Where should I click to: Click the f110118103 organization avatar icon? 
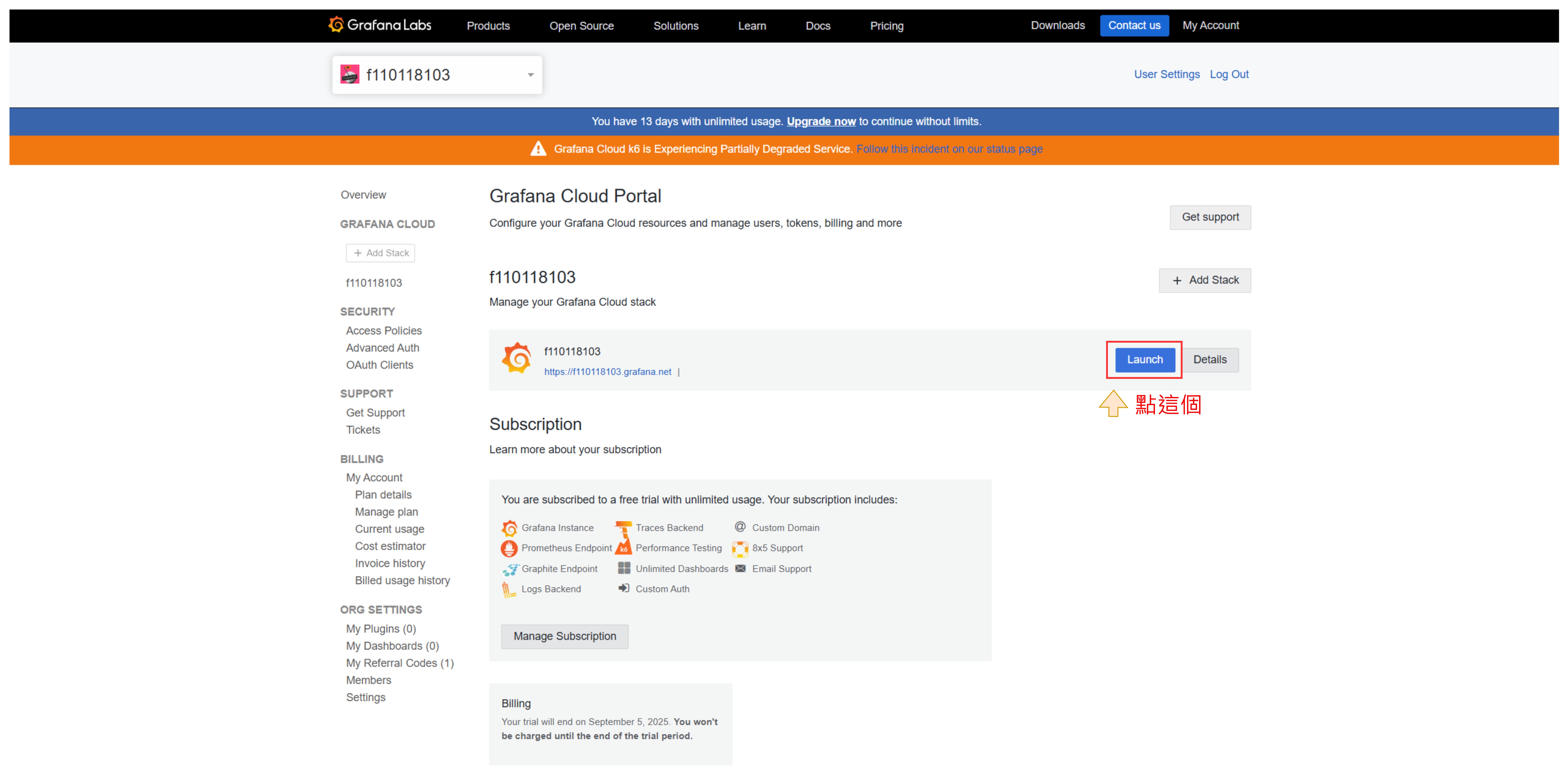click(349, 74)
